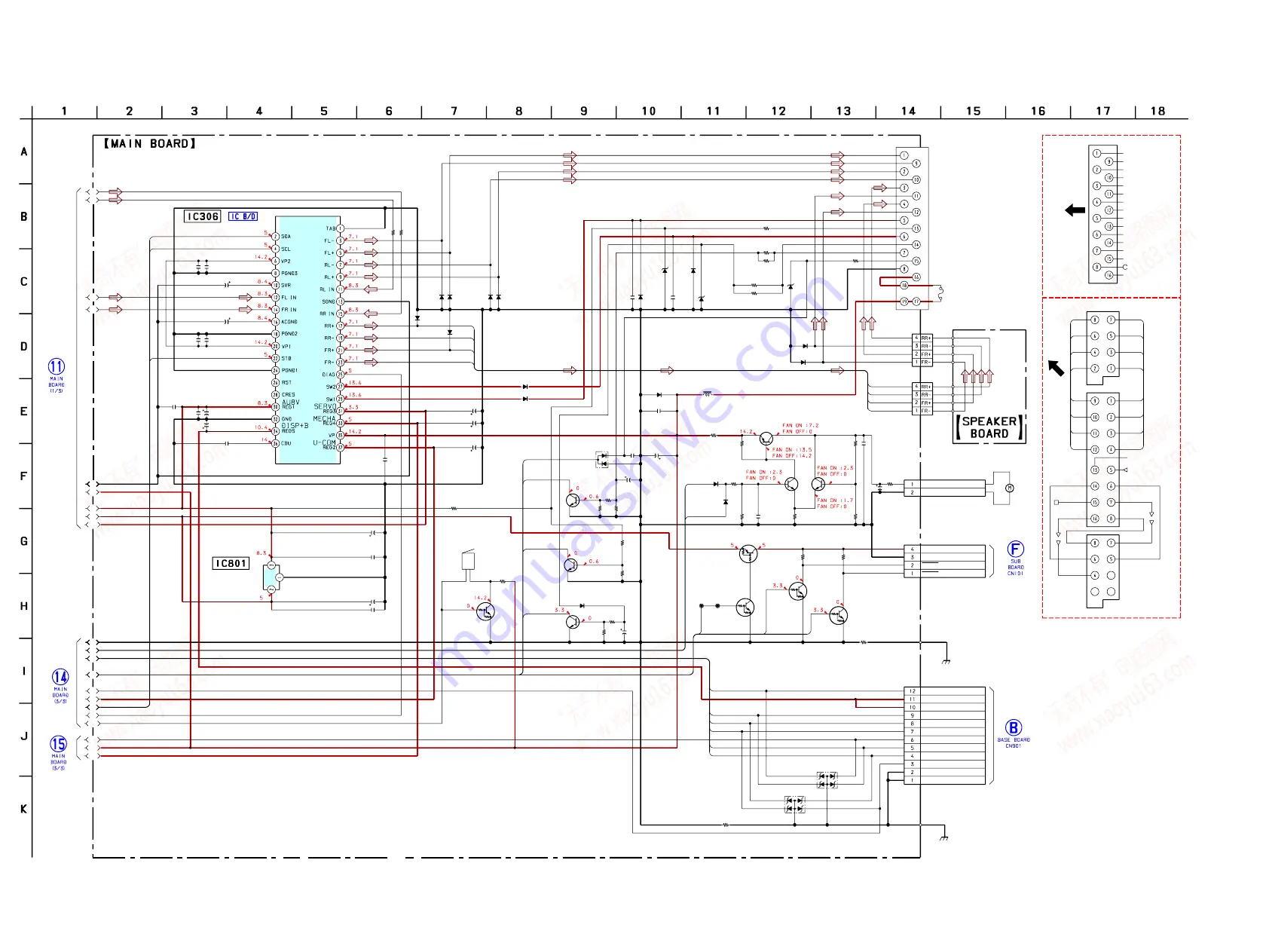Viewport: 1266px width, 952px height.
Task: Click grid row header A
Action: pyautogui.click(x=24, y=152)
